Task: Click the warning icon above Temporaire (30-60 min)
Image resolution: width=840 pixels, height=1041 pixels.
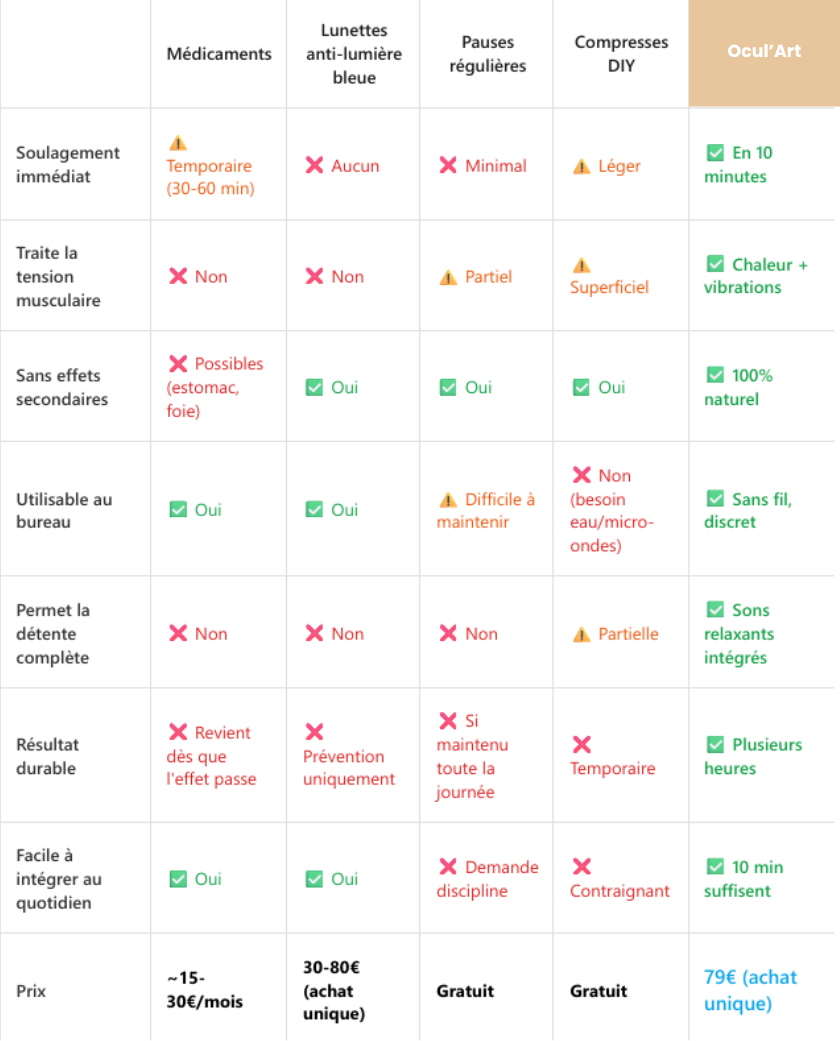Action: tap(178, 143)
